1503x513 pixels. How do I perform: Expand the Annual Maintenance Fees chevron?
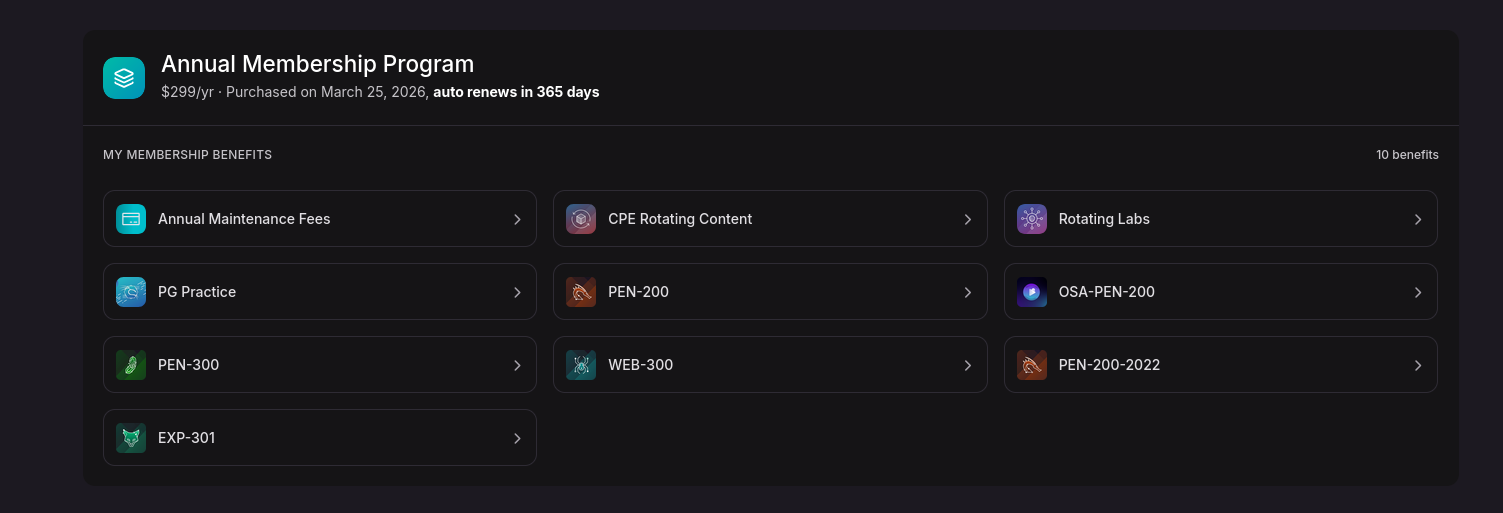517,219
